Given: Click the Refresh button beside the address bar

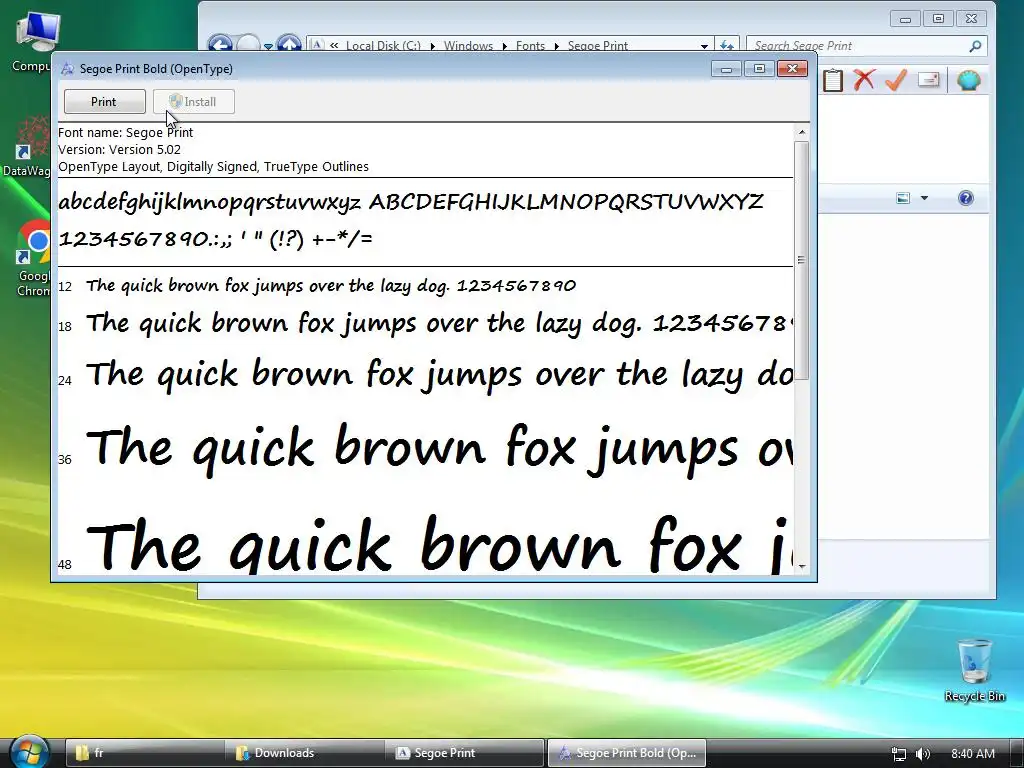Looking at the screenshot, I should tap(727, 45).
